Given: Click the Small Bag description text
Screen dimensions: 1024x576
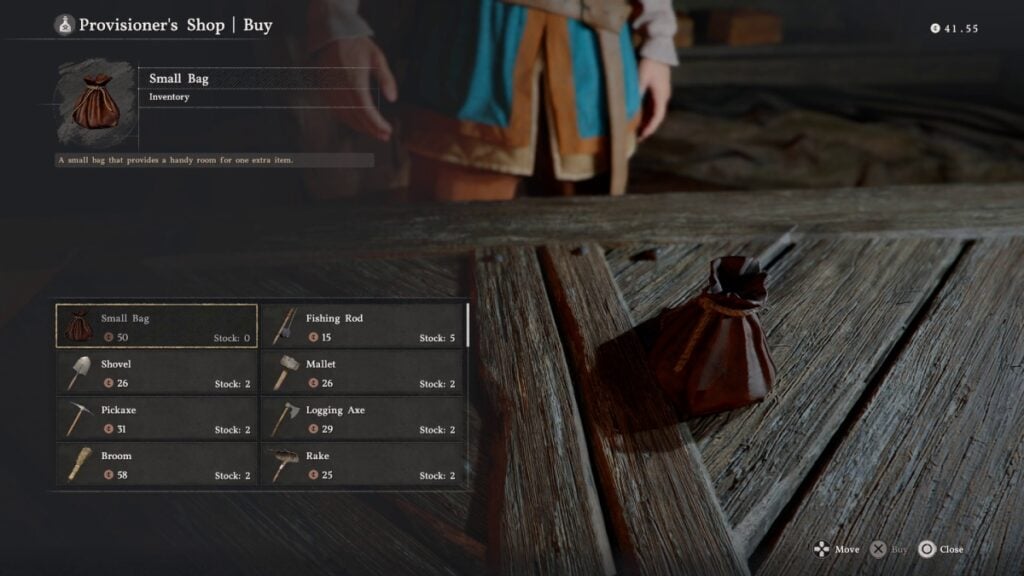Looking at the screenshot, I should 176,160.
